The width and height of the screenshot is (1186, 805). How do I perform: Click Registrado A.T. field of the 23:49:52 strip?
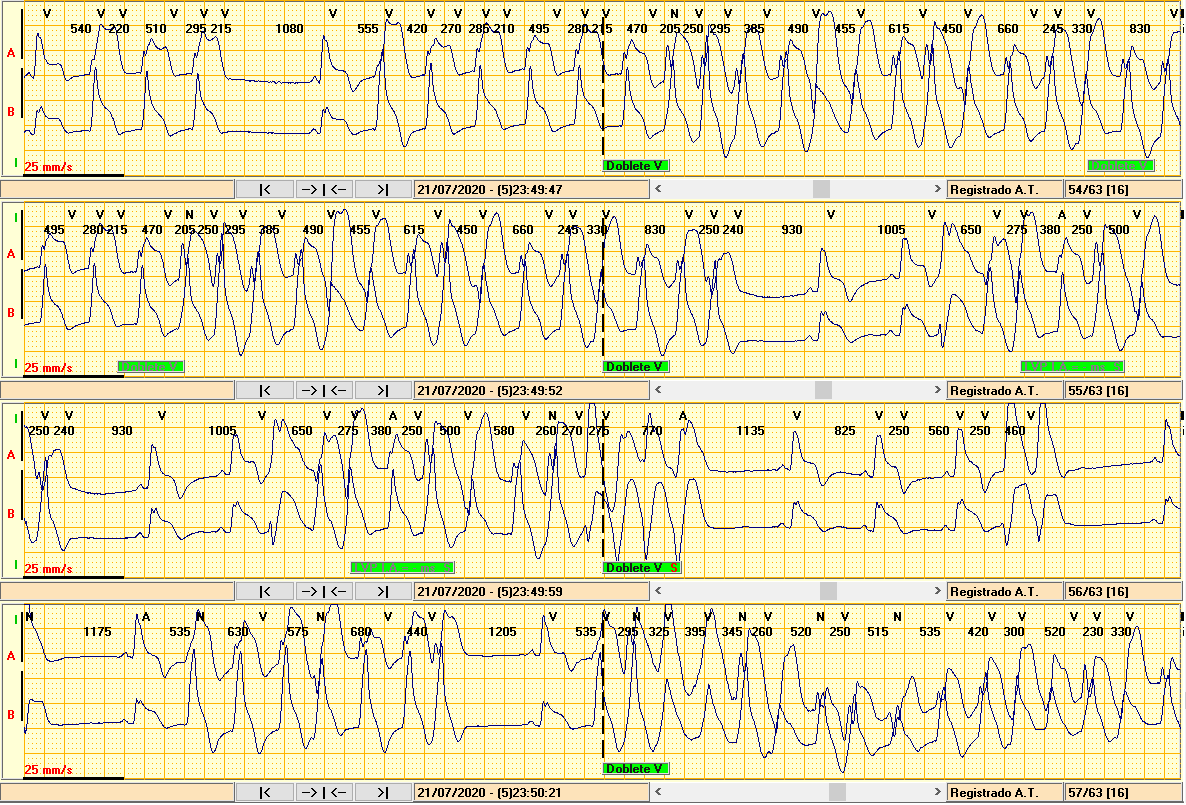point(1004,390)
